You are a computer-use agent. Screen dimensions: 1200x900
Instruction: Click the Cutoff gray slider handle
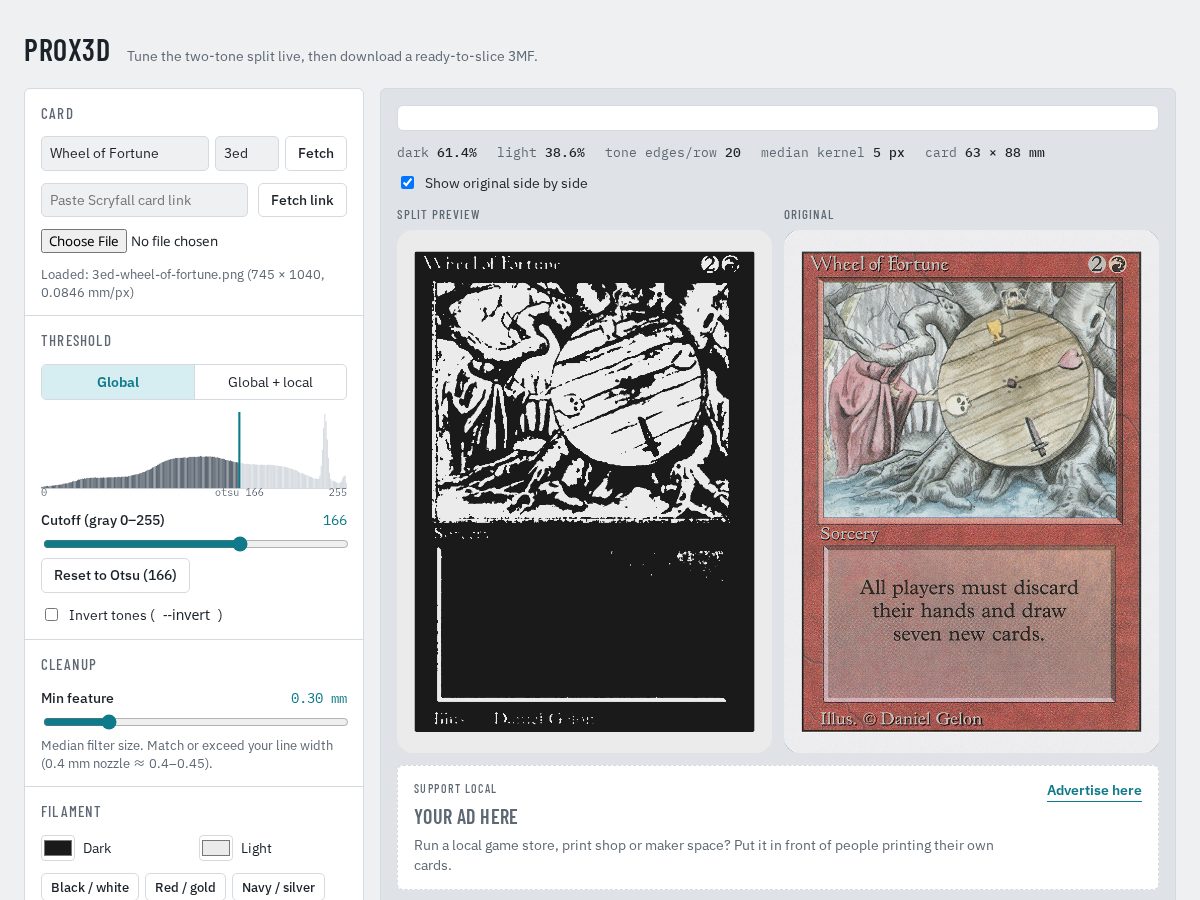240,544
